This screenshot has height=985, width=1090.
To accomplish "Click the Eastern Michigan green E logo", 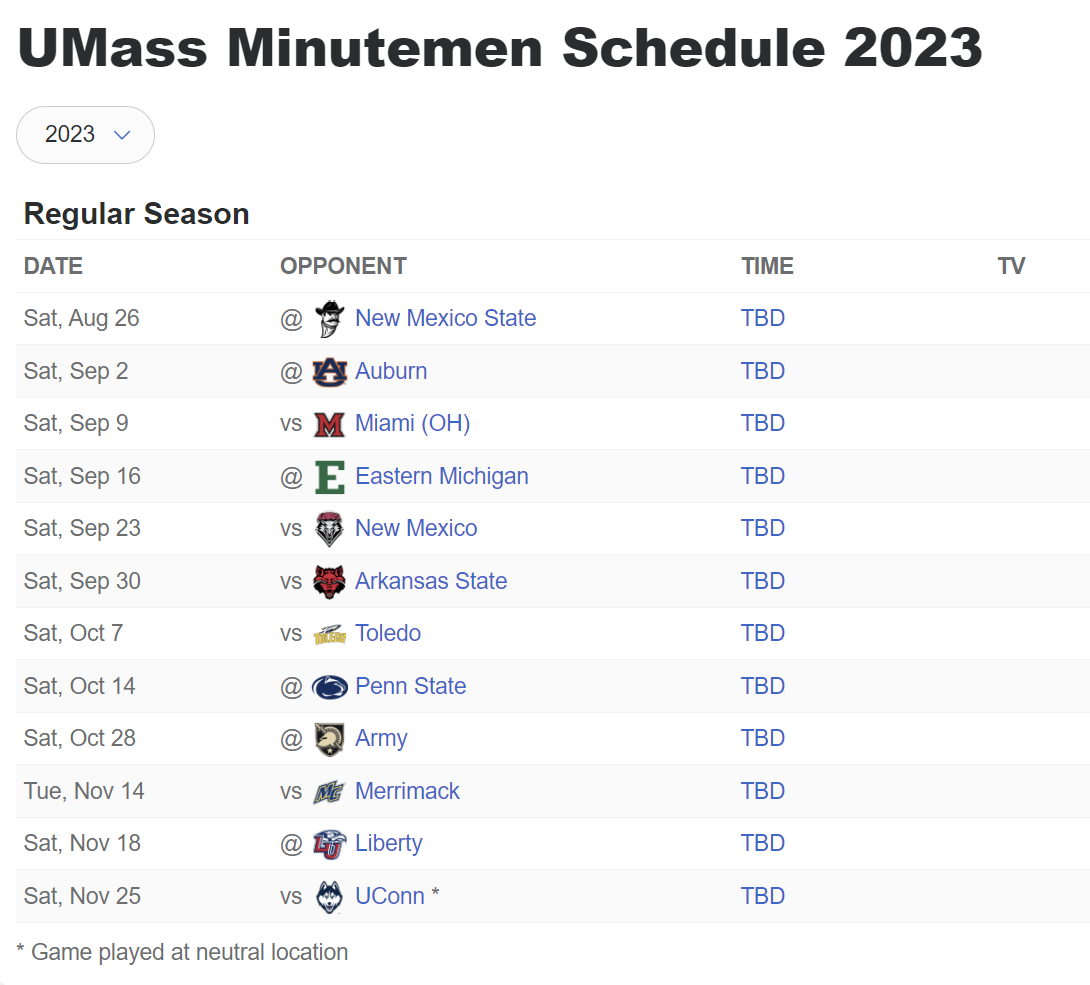I will (x=330, y=477).
